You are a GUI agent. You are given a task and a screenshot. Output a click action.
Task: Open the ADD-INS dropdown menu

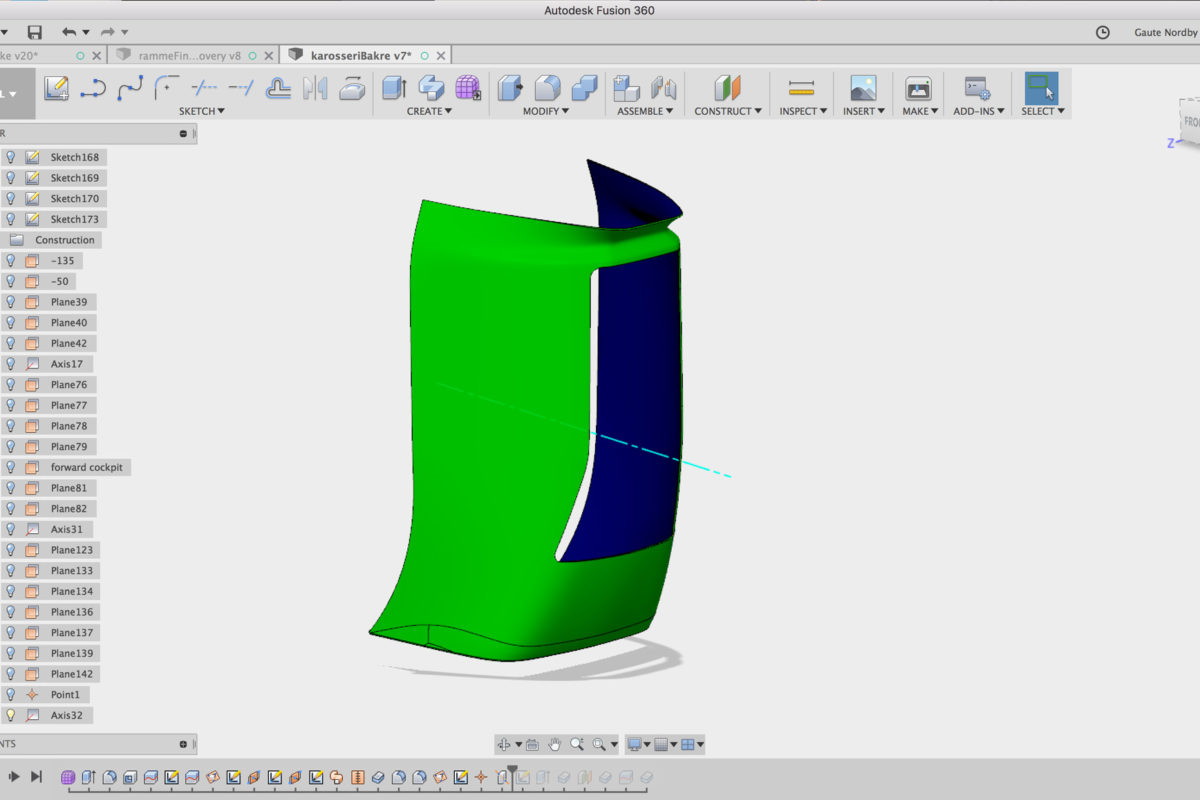click(x=978, y=111)
